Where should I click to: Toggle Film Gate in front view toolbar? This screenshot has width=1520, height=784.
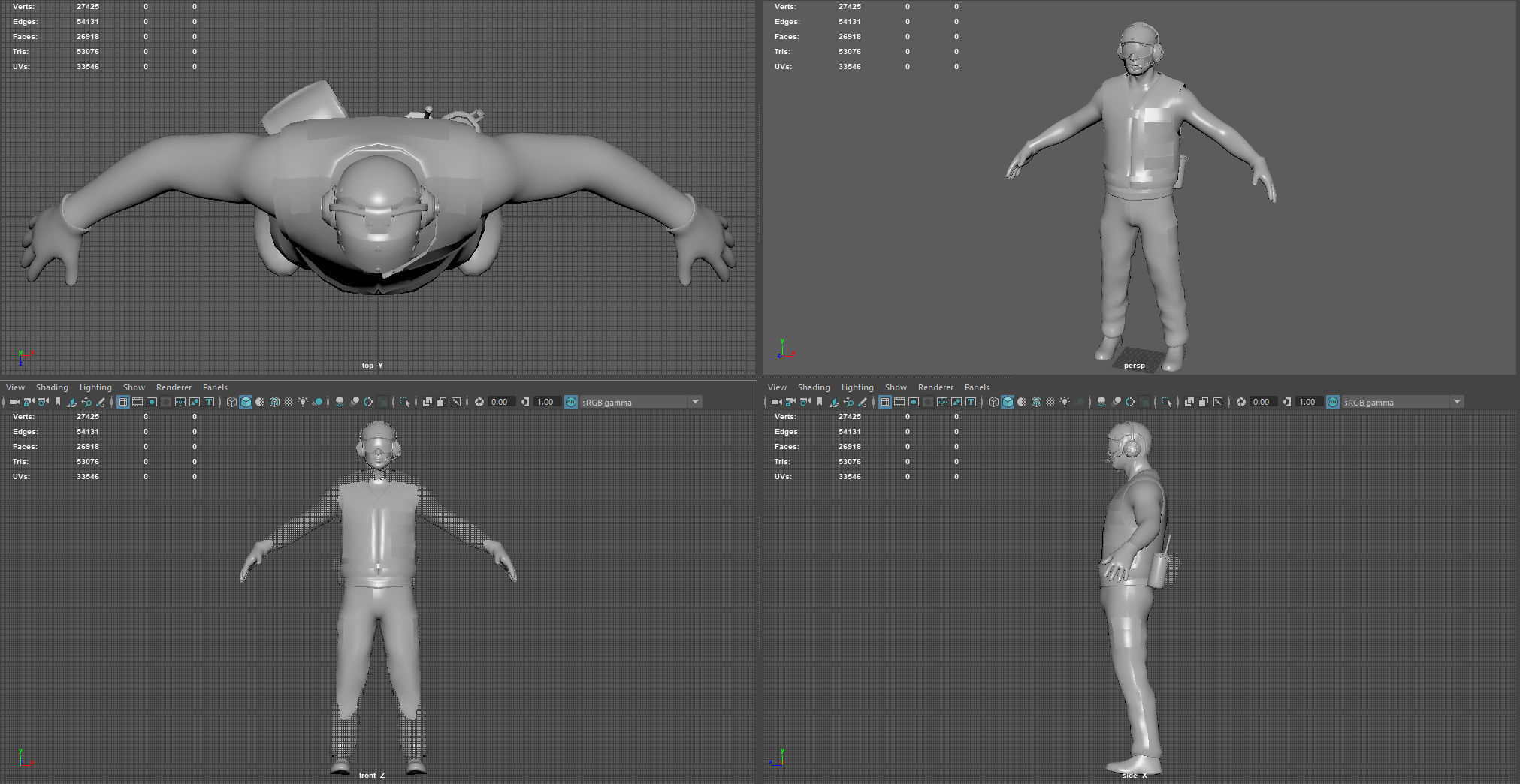(137, 402)
